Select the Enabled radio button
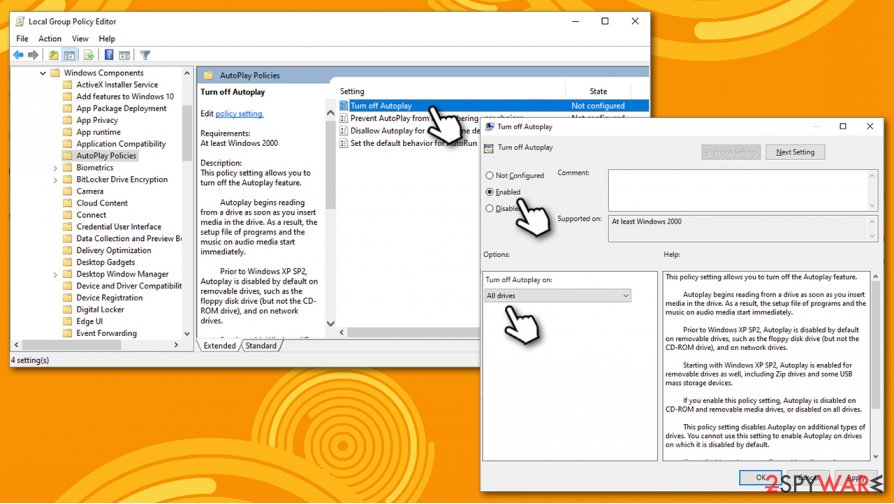The image size is (894, 504). (x=489, y=192)
